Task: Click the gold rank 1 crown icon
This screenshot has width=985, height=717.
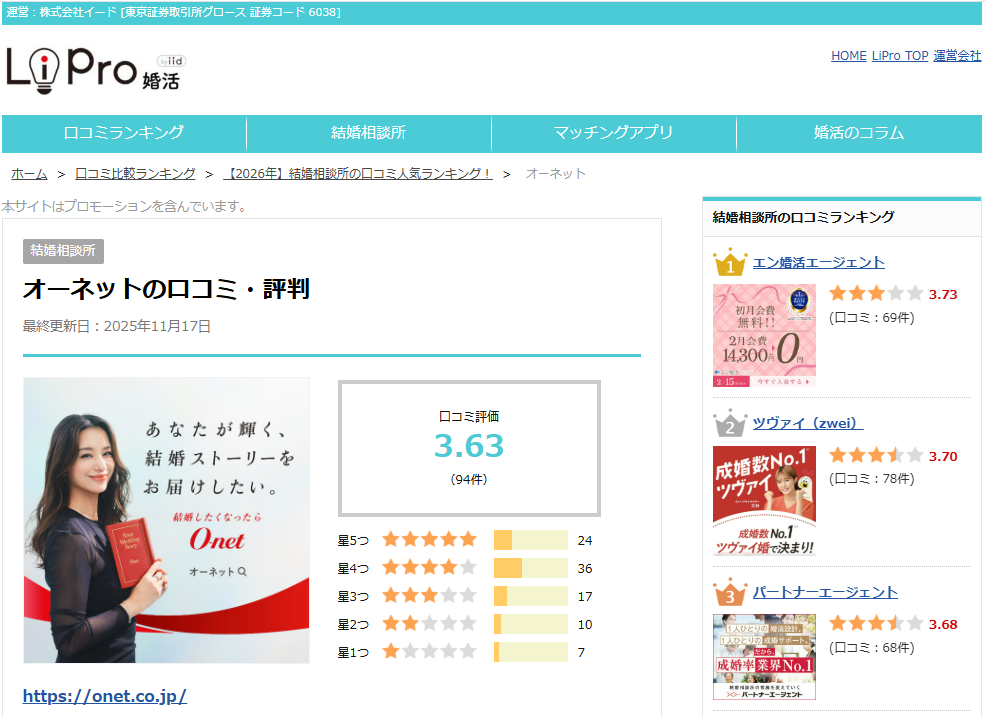Action: pos(730,263)
